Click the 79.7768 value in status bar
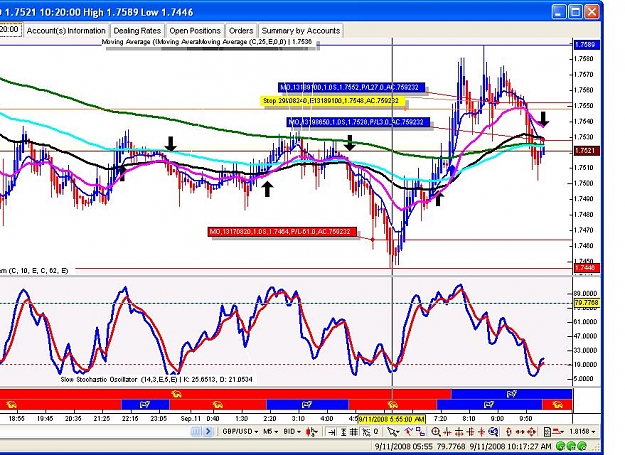 (451, 446)
